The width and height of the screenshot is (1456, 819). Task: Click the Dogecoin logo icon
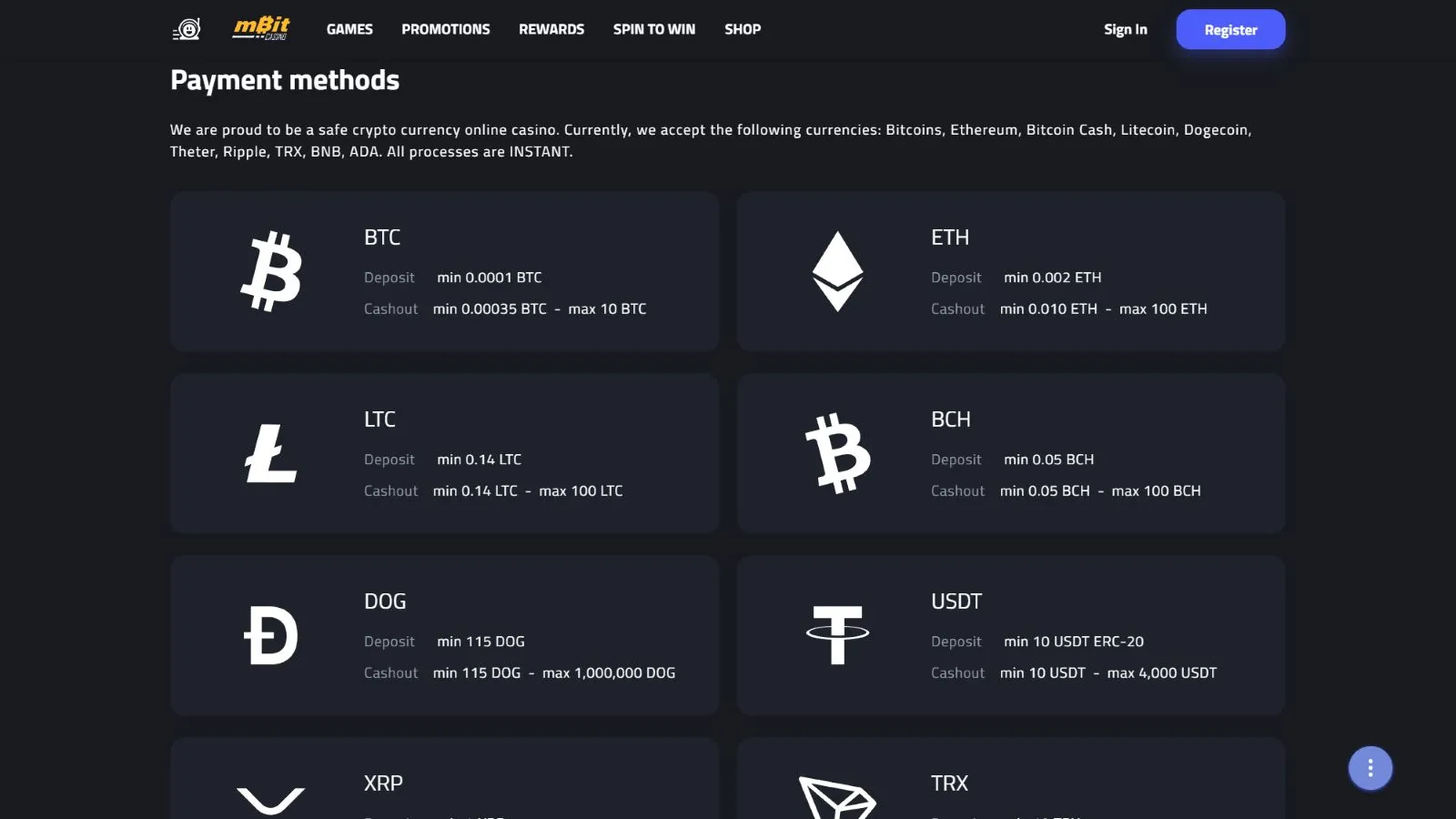271,635
